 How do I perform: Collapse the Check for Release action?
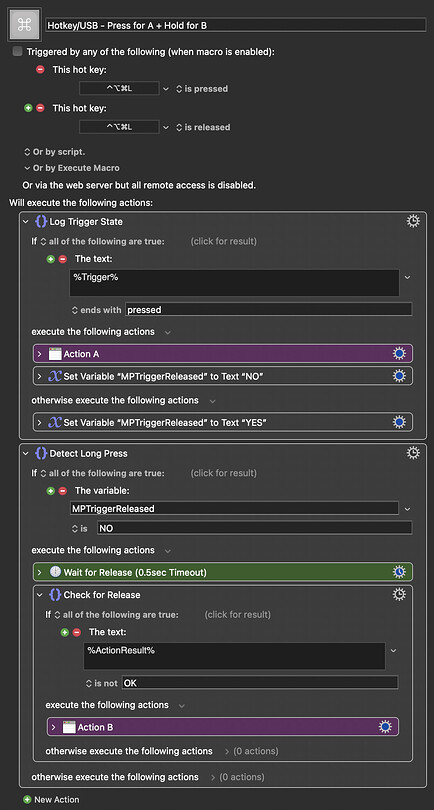[40, 595]
